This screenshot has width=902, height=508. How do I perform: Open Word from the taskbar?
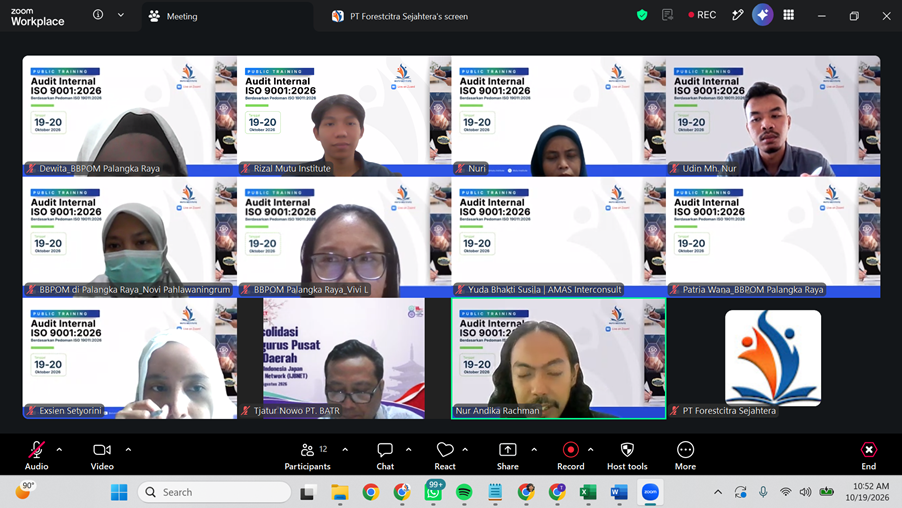coord(619,492)
